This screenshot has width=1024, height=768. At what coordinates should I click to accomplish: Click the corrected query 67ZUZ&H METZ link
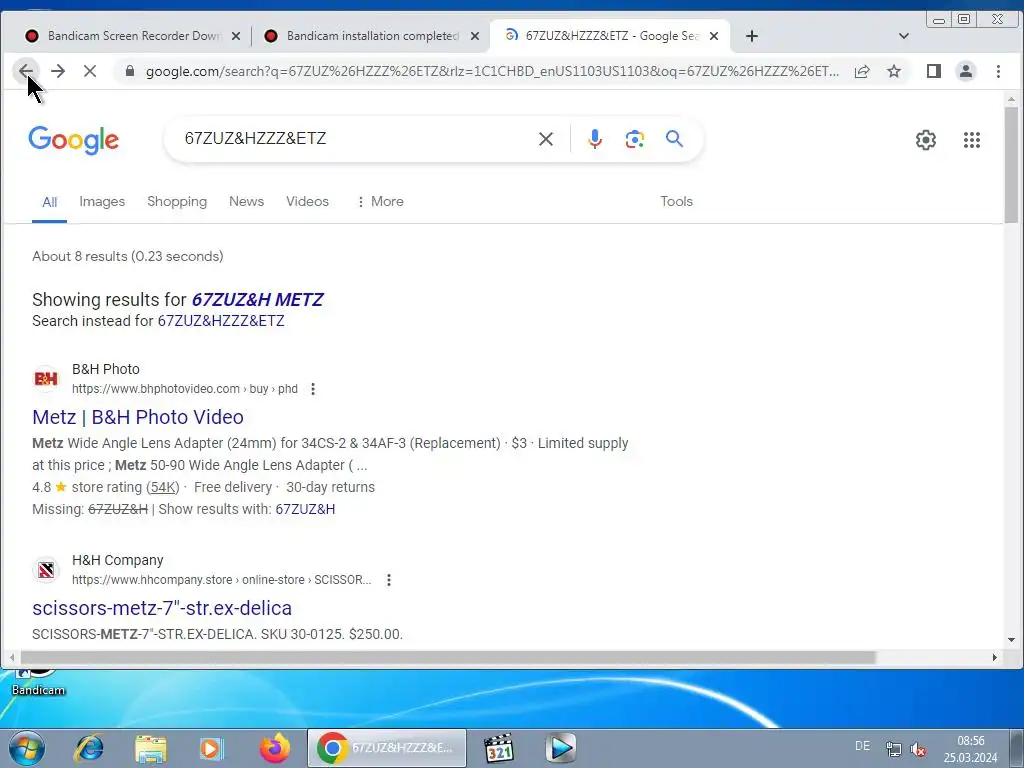pyautogui.click(x=257, y=299)
